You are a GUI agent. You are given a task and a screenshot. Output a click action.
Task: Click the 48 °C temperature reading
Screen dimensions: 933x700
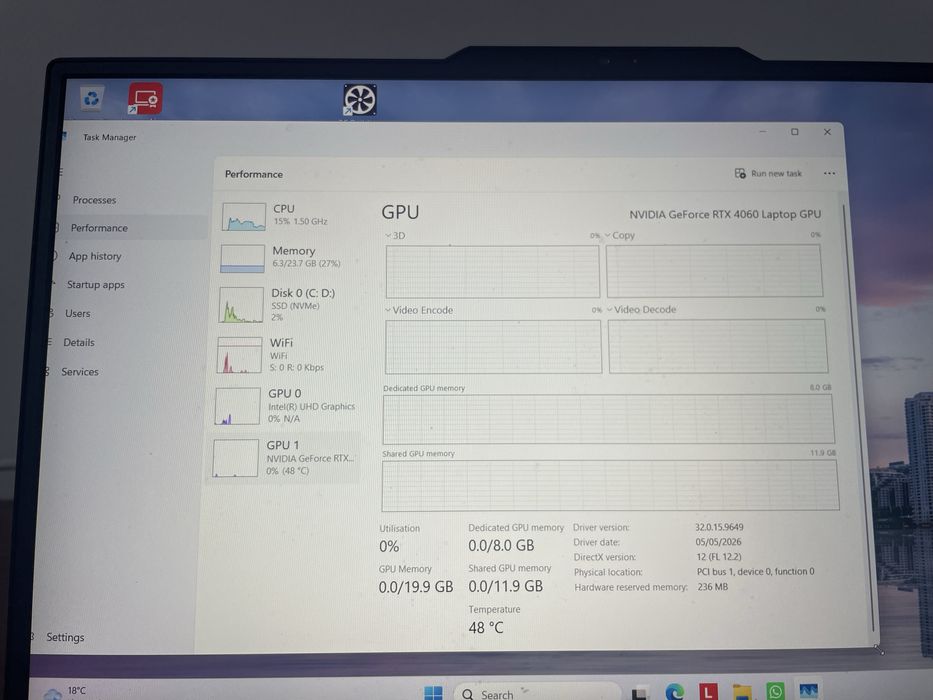486,628
